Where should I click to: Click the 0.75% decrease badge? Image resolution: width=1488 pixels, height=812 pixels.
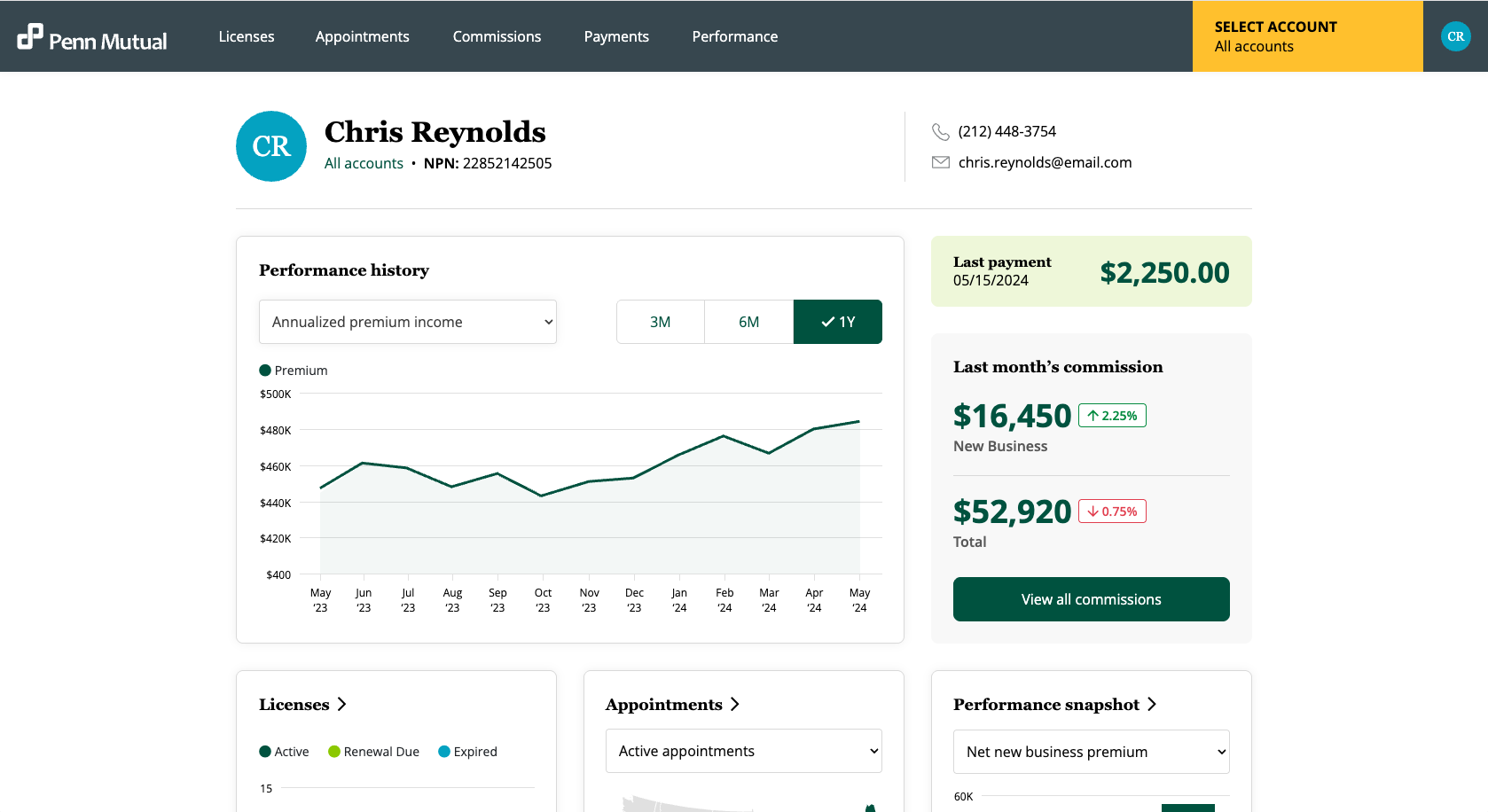point(1112,511)
